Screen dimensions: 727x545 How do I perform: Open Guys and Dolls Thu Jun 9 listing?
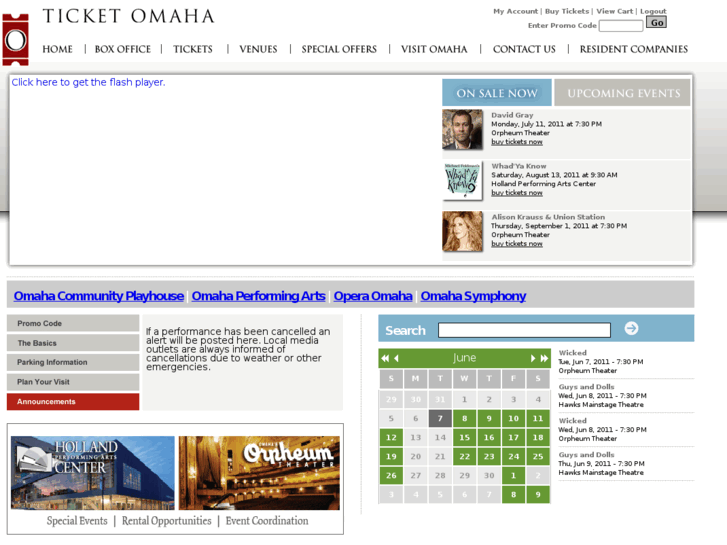point(601,463)
